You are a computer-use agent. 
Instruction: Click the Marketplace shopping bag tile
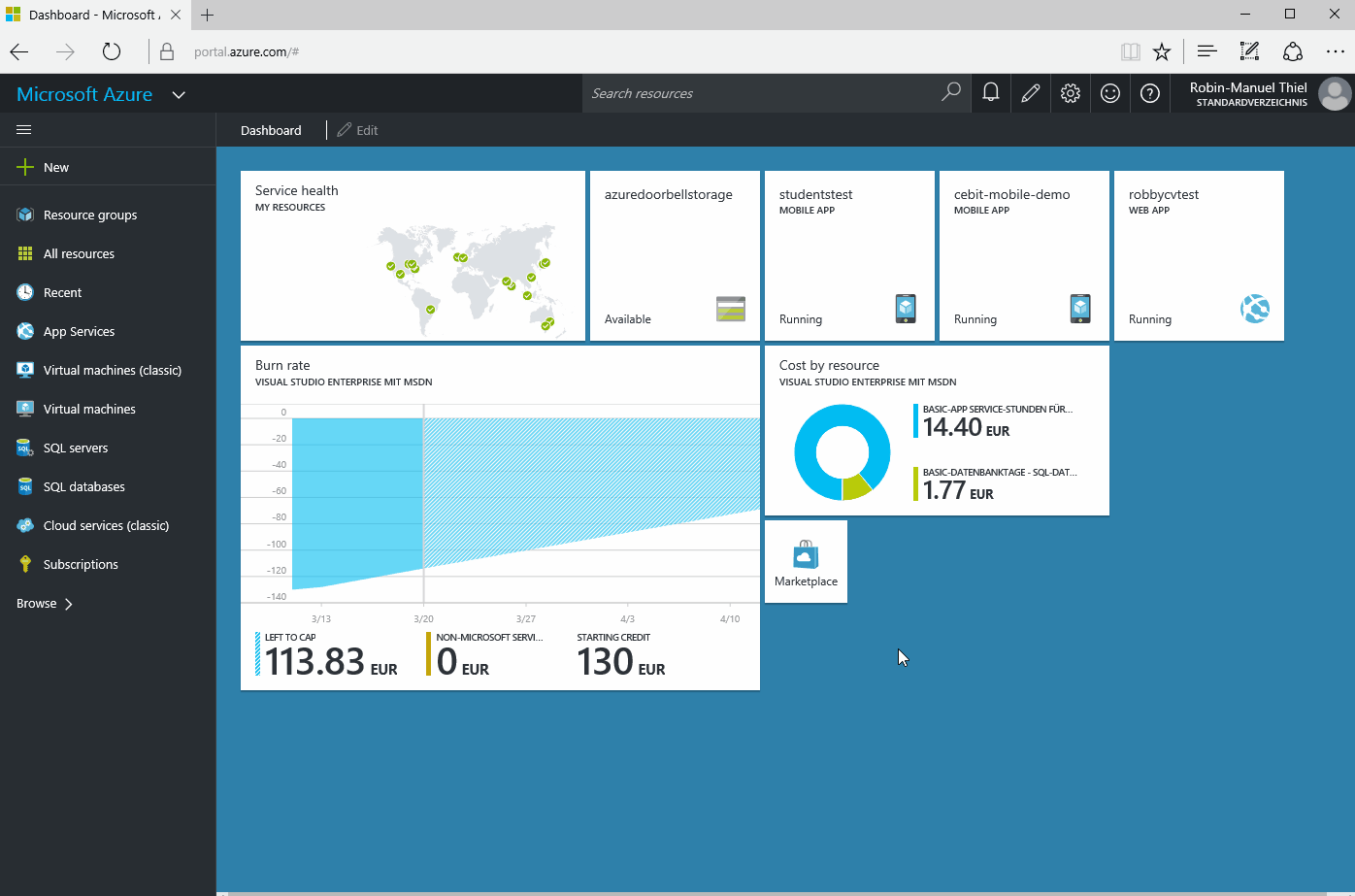pyautogui.click(x=806, y=561)
